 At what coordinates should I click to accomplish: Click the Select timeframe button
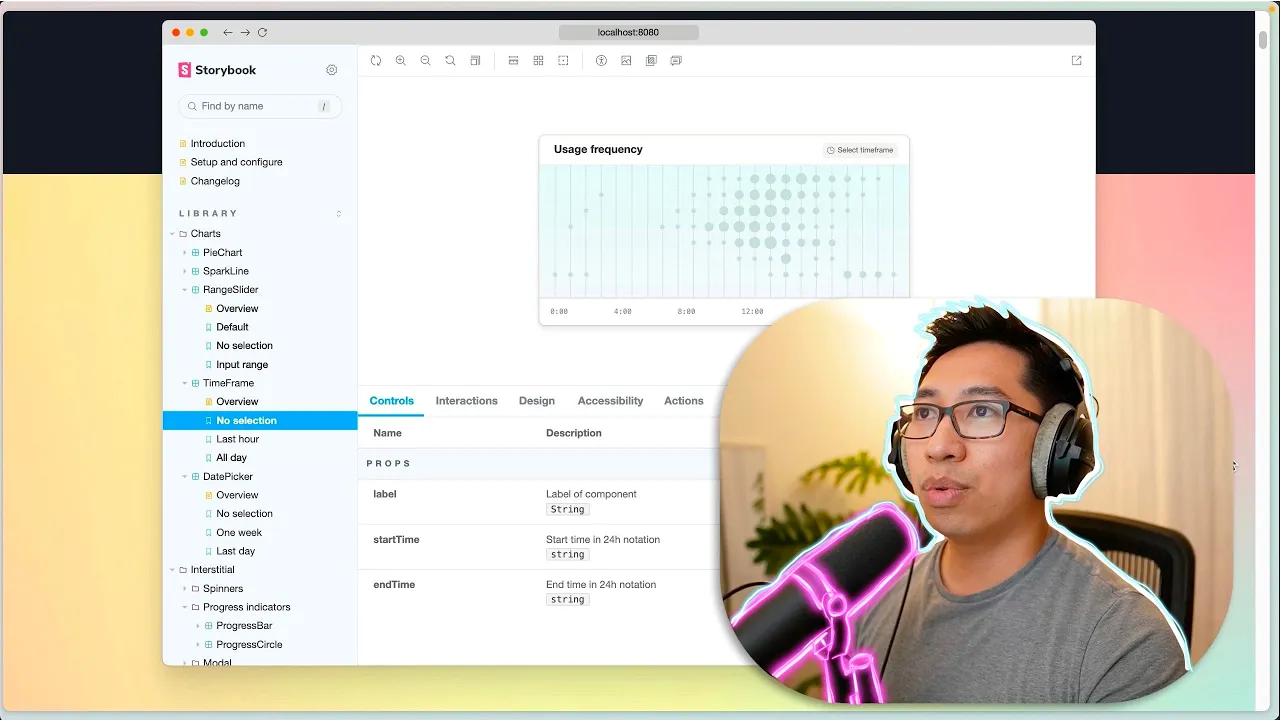860,150
